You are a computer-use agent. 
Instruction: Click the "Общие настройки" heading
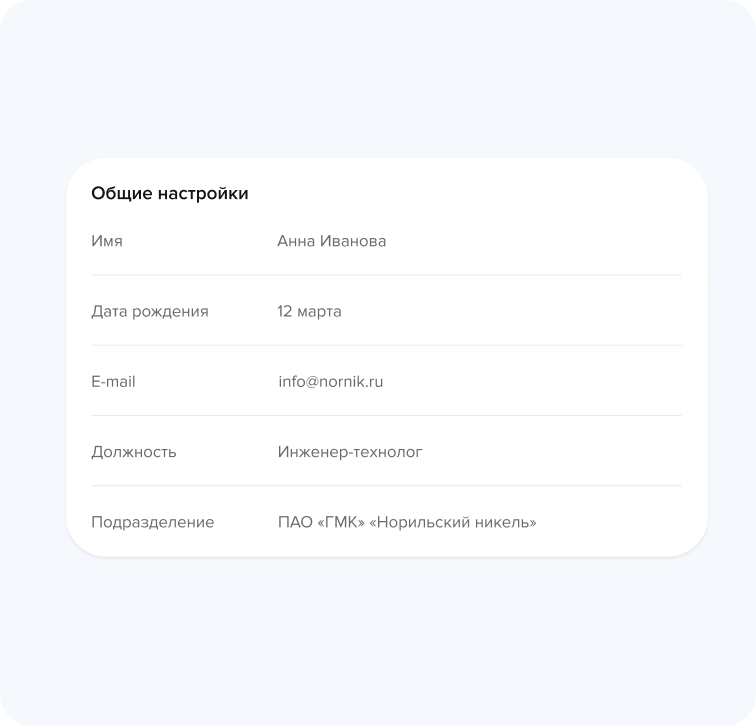click(x=169, y=194)
